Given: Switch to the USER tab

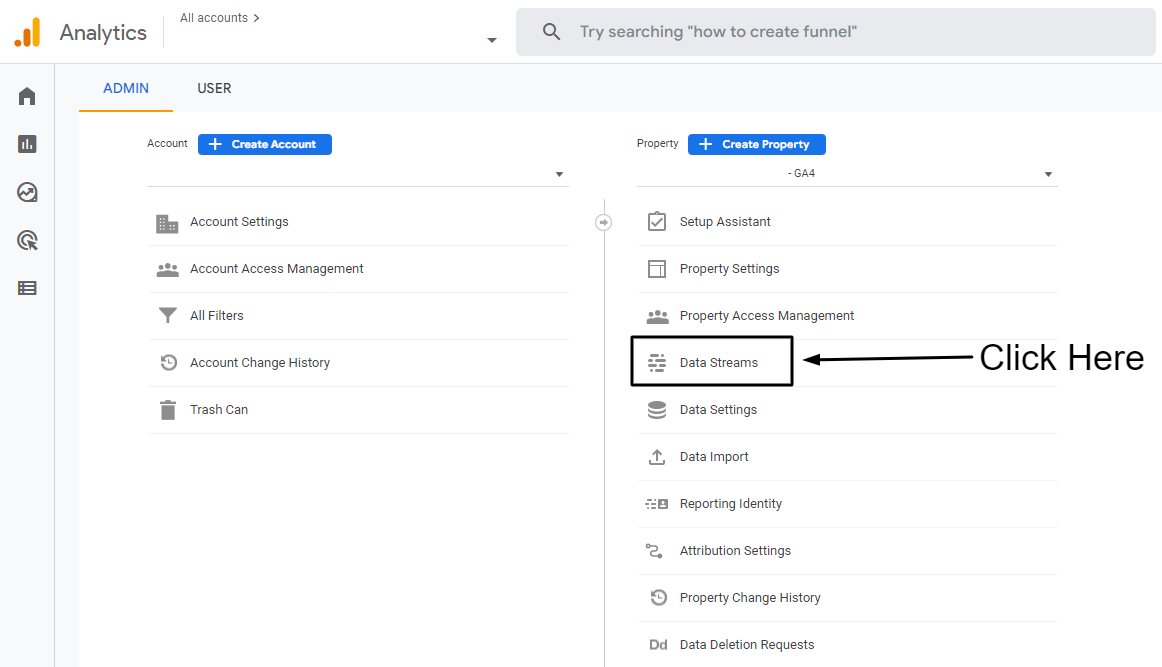Looking at the screenshot, I should click(214, 88).
